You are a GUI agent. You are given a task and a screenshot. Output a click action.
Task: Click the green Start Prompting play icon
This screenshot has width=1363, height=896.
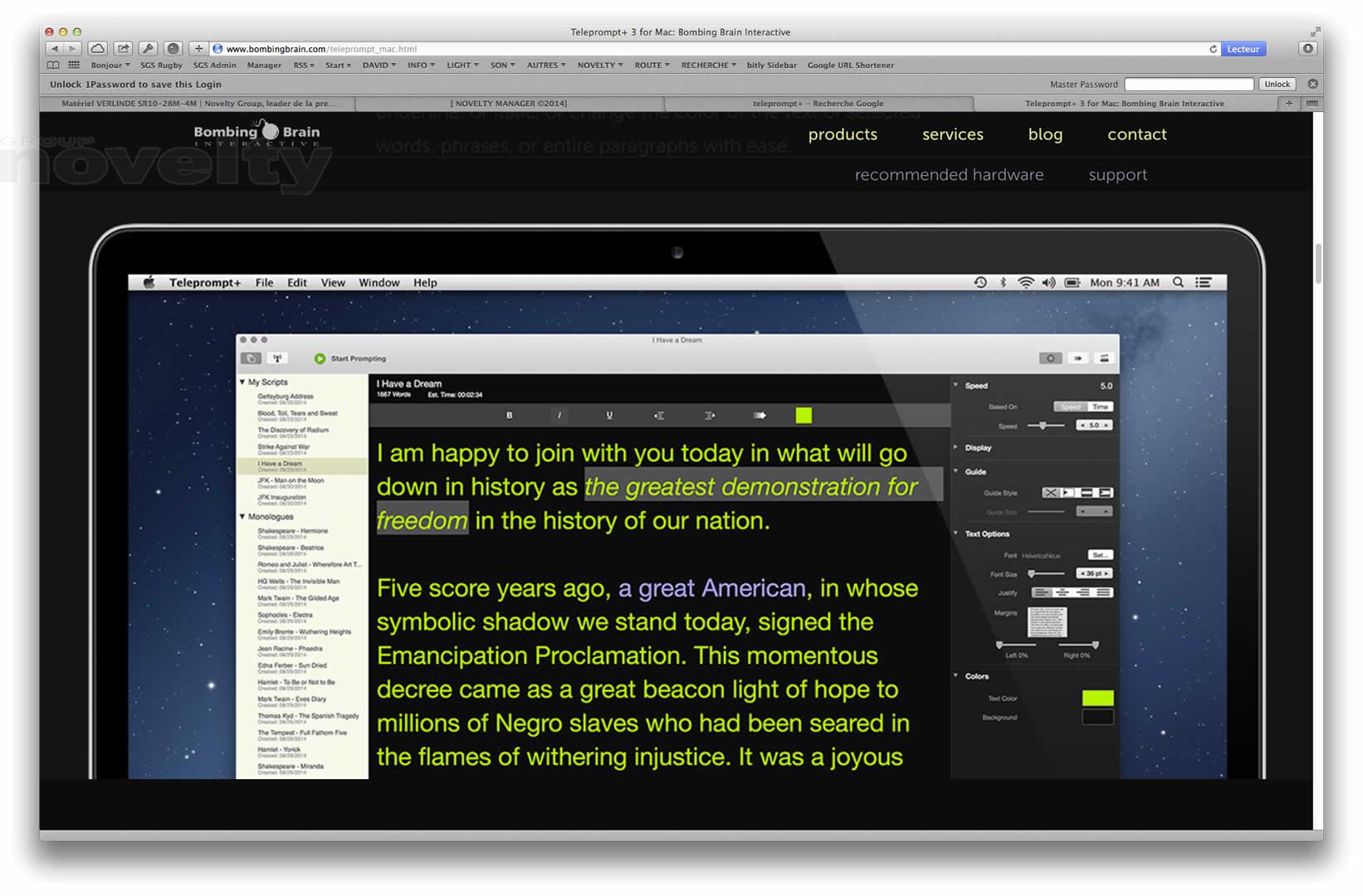(320, 358)
